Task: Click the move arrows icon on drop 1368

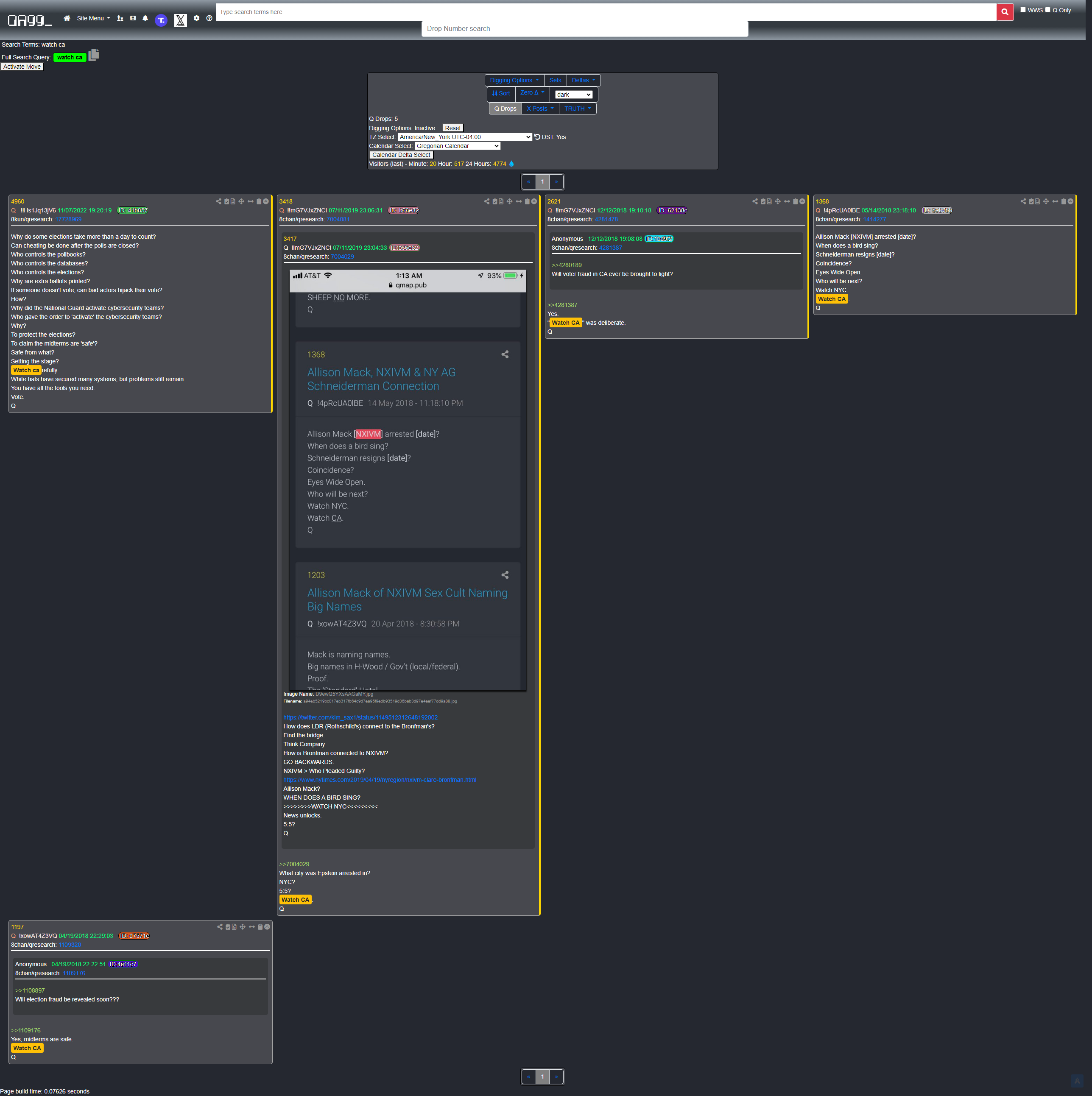Action: (1046, 201)
